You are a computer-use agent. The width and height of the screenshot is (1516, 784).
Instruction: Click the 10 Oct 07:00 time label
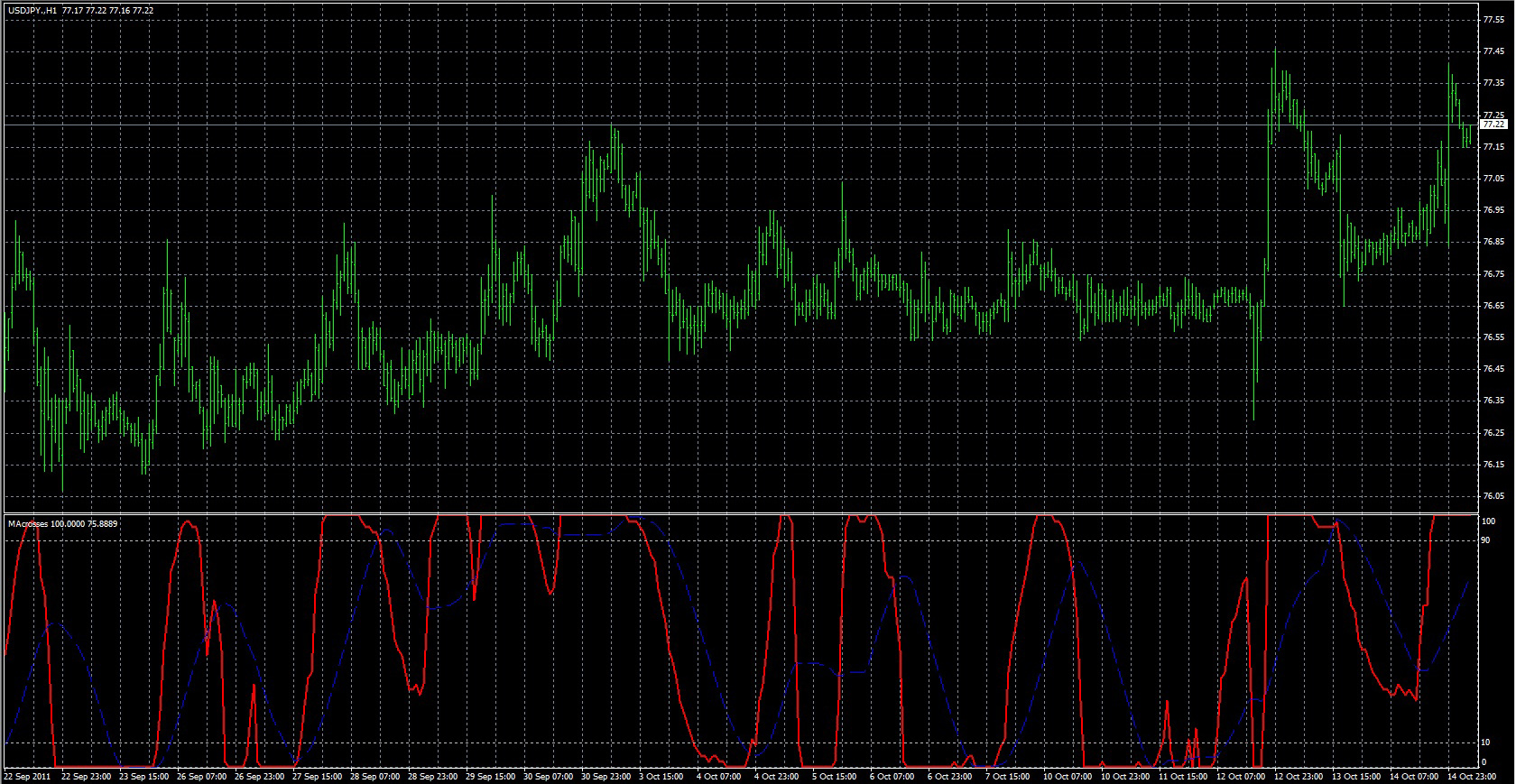click(1067, 776)
